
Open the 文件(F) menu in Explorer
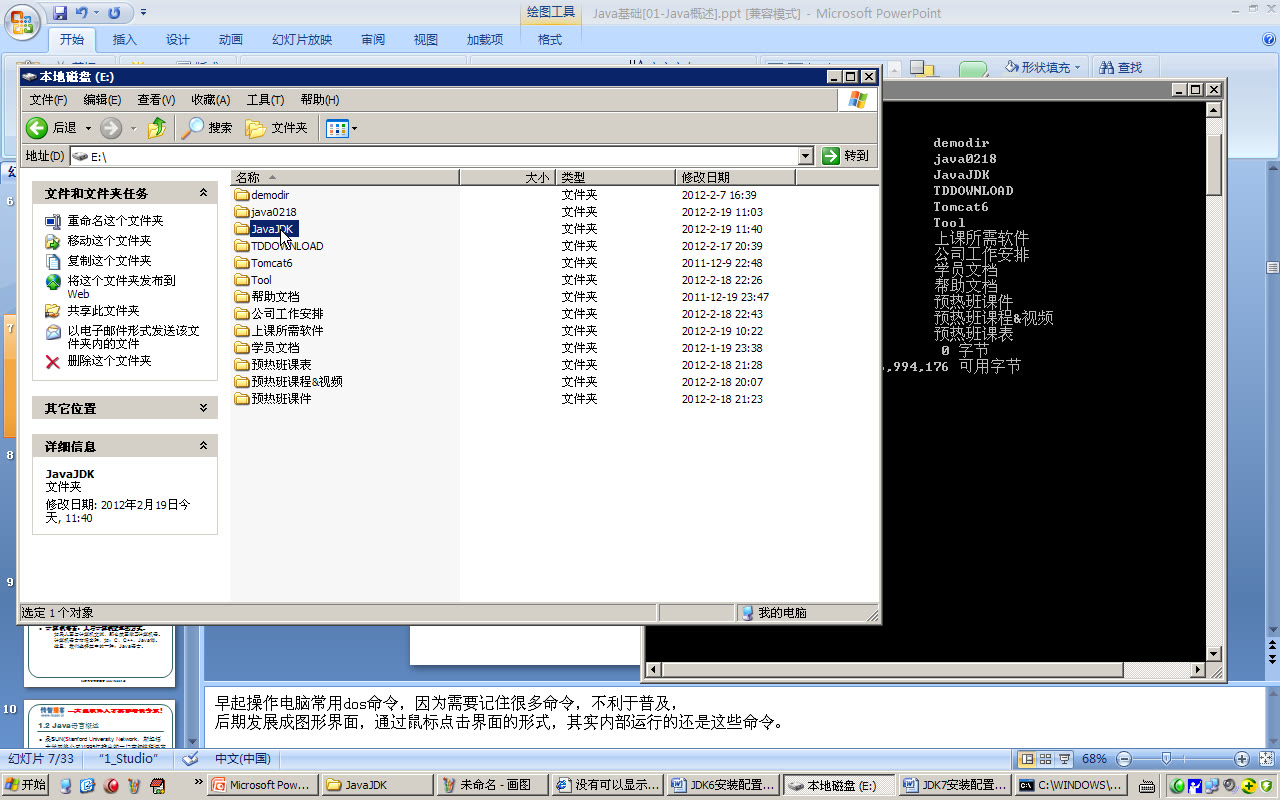(x=48, y=100)
